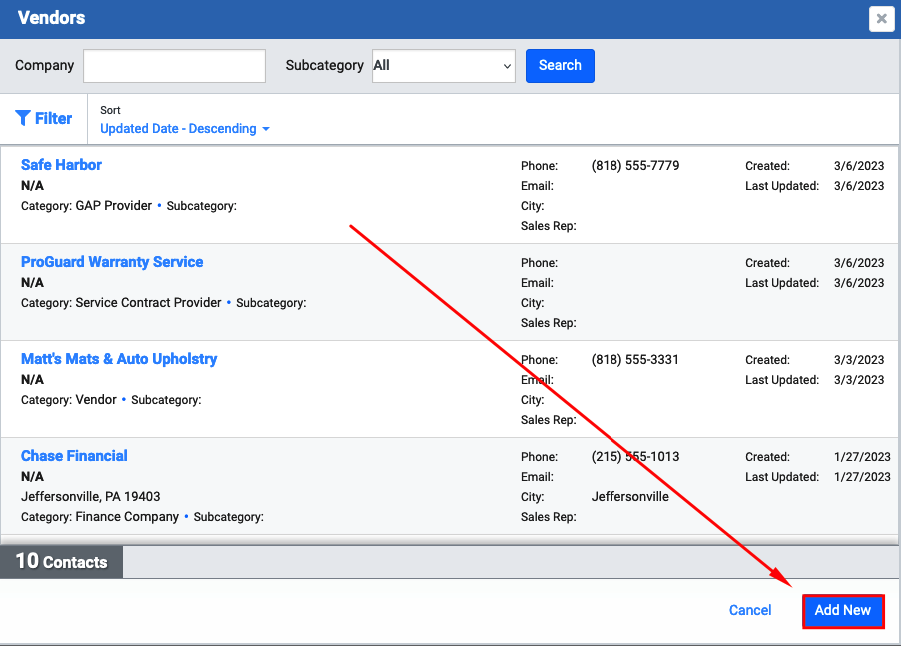
Task: Click Jeffersonville city value for Chase Financial
Action: tap(630, 497)
